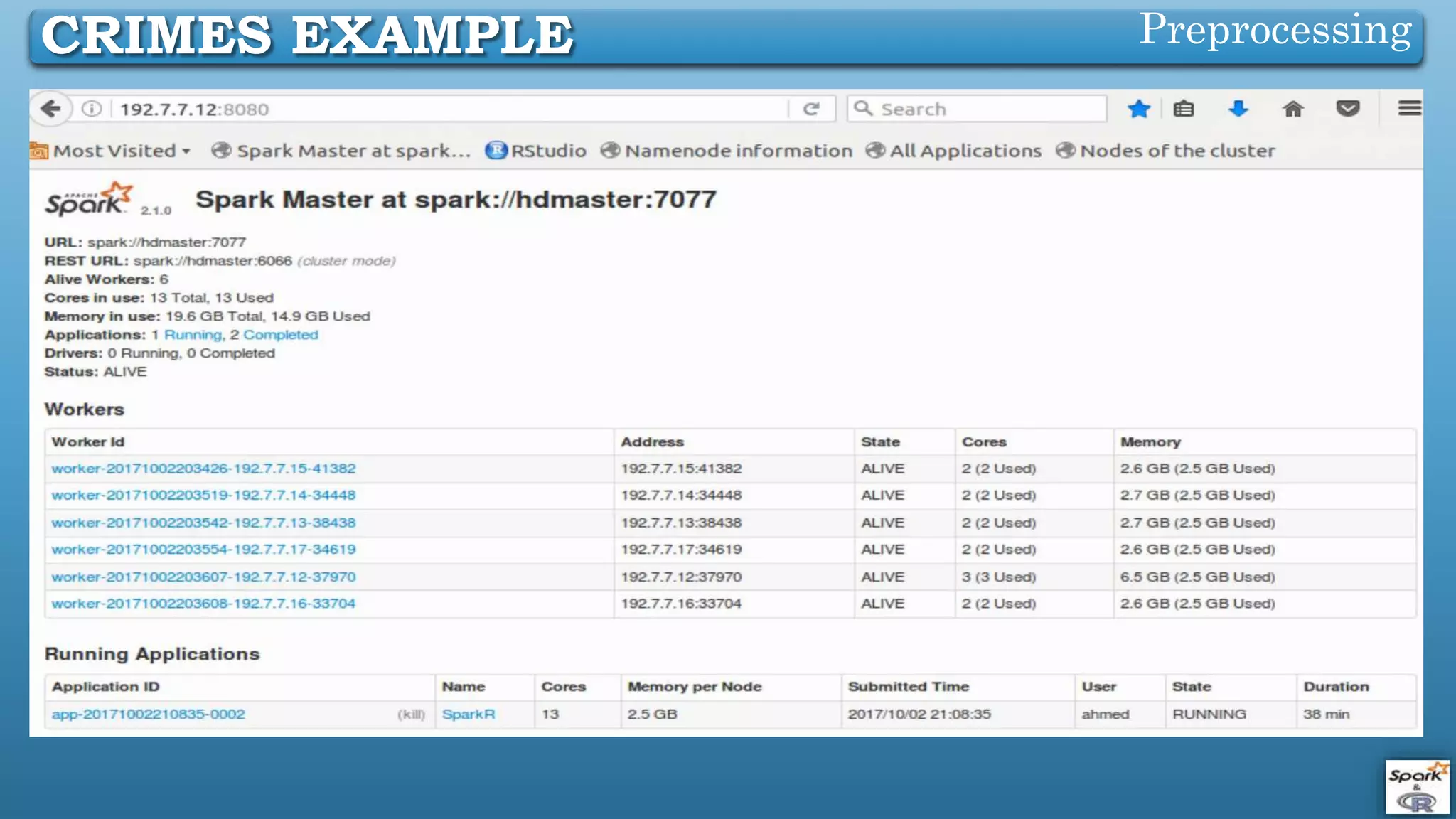Click the search magnifier icon

point(863,108)
